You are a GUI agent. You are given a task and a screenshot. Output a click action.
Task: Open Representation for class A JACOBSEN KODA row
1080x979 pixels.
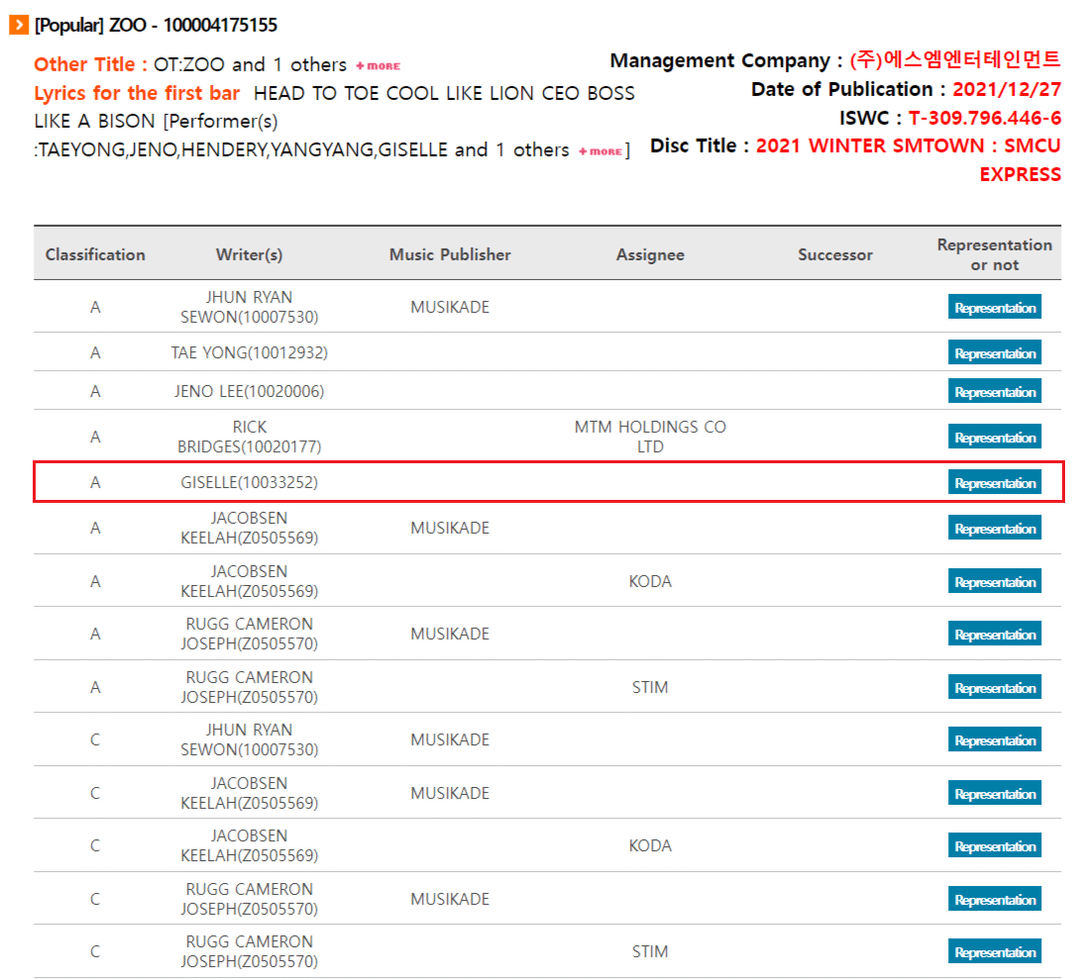point(994,582)
